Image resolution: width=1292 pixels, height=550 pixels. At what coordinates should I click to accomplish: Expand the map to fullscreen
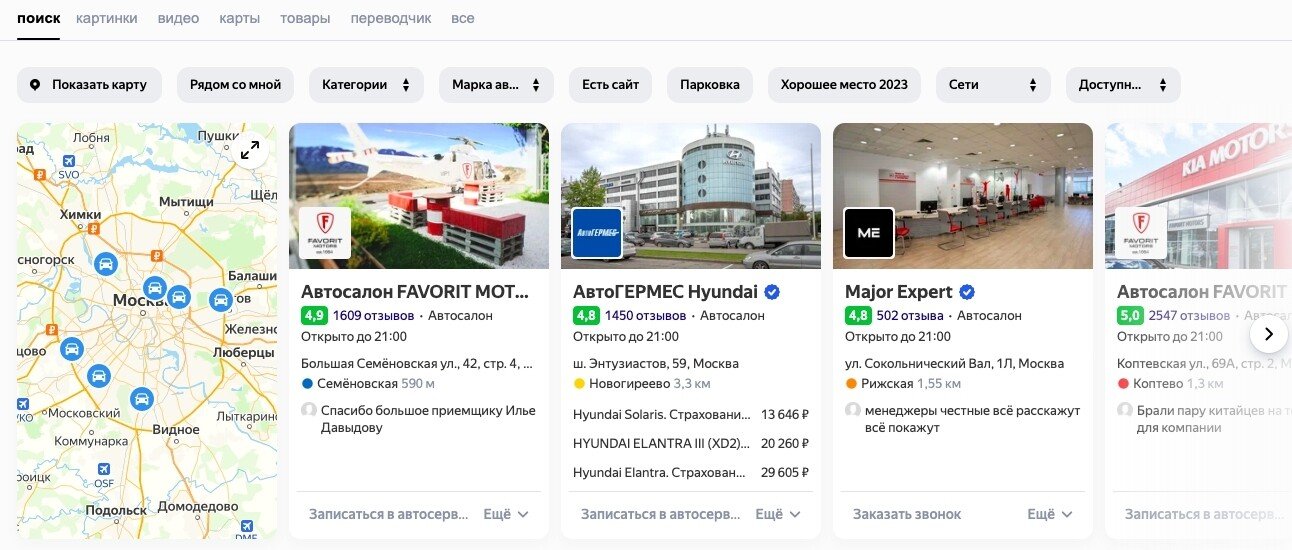[250, 150]
